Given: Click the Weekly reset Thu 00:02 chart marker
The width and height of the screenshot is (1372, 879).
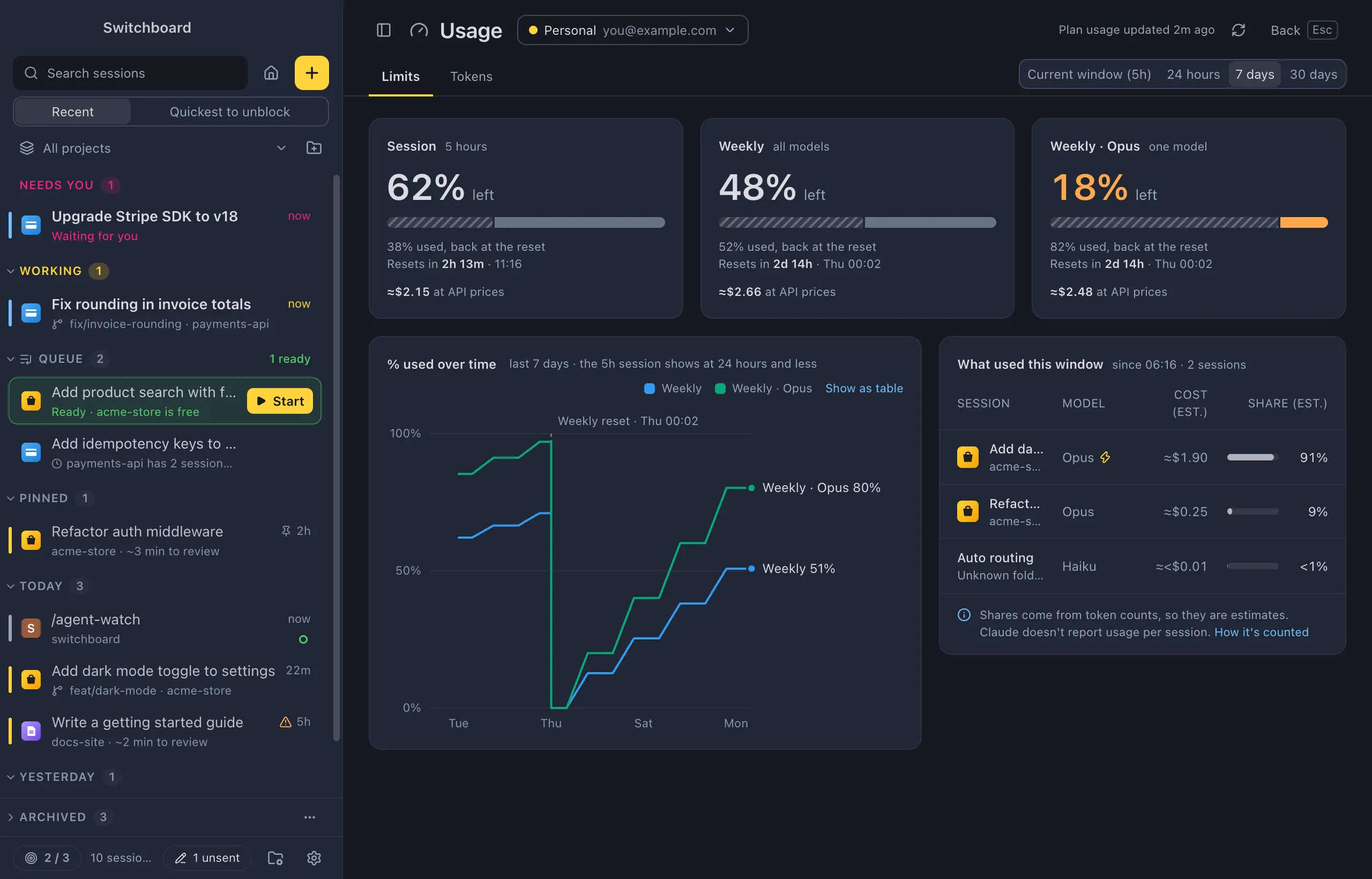Looking at the screenshot, I should click(628, 421).
